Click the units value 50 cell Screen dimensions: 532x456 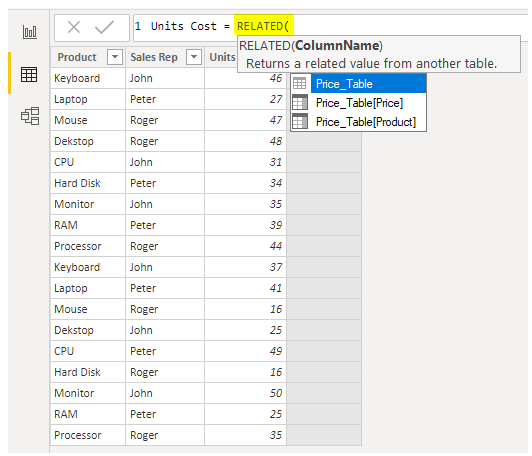point(246,393)
